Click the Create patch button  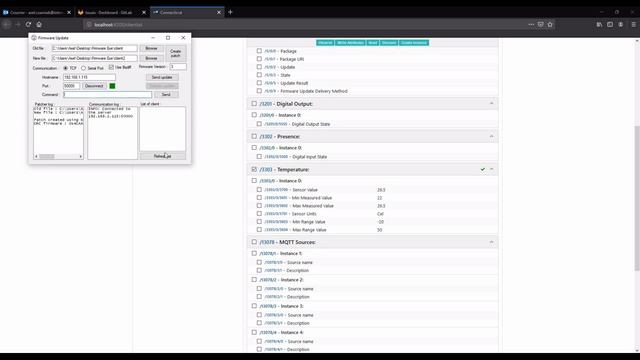tap(176, 53)
